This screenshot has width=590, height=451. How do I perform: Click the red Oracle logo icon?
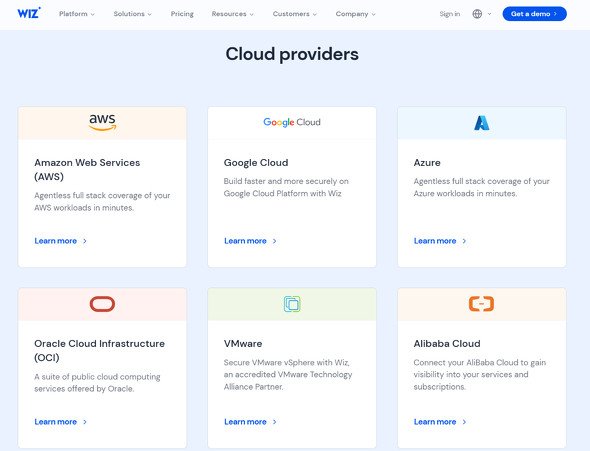102,304
